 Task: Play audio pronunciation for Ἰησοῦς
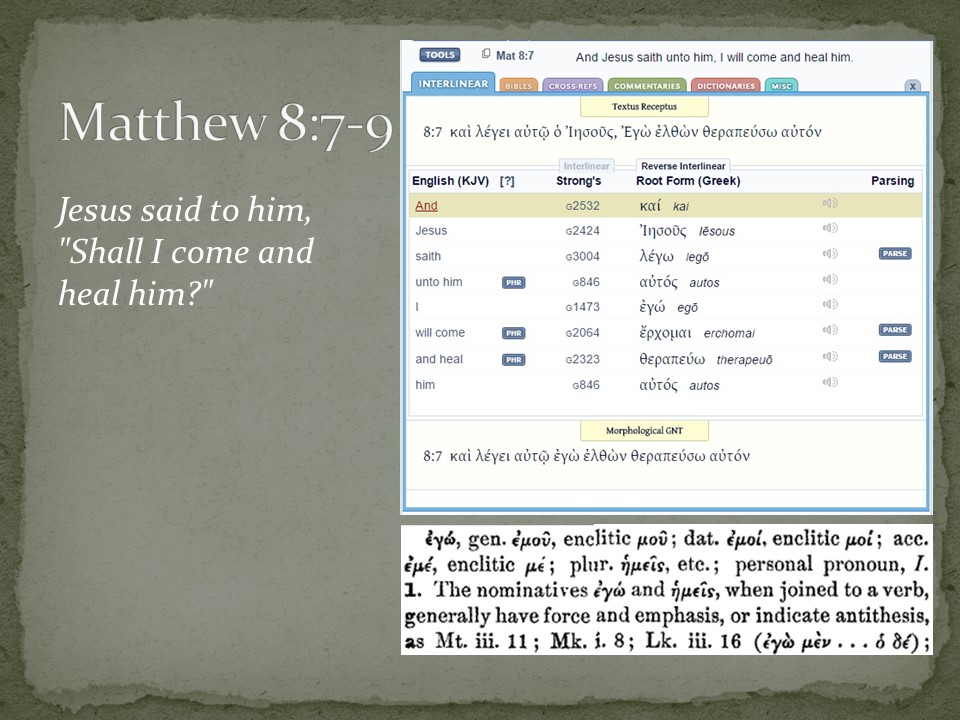click(829, 229)
